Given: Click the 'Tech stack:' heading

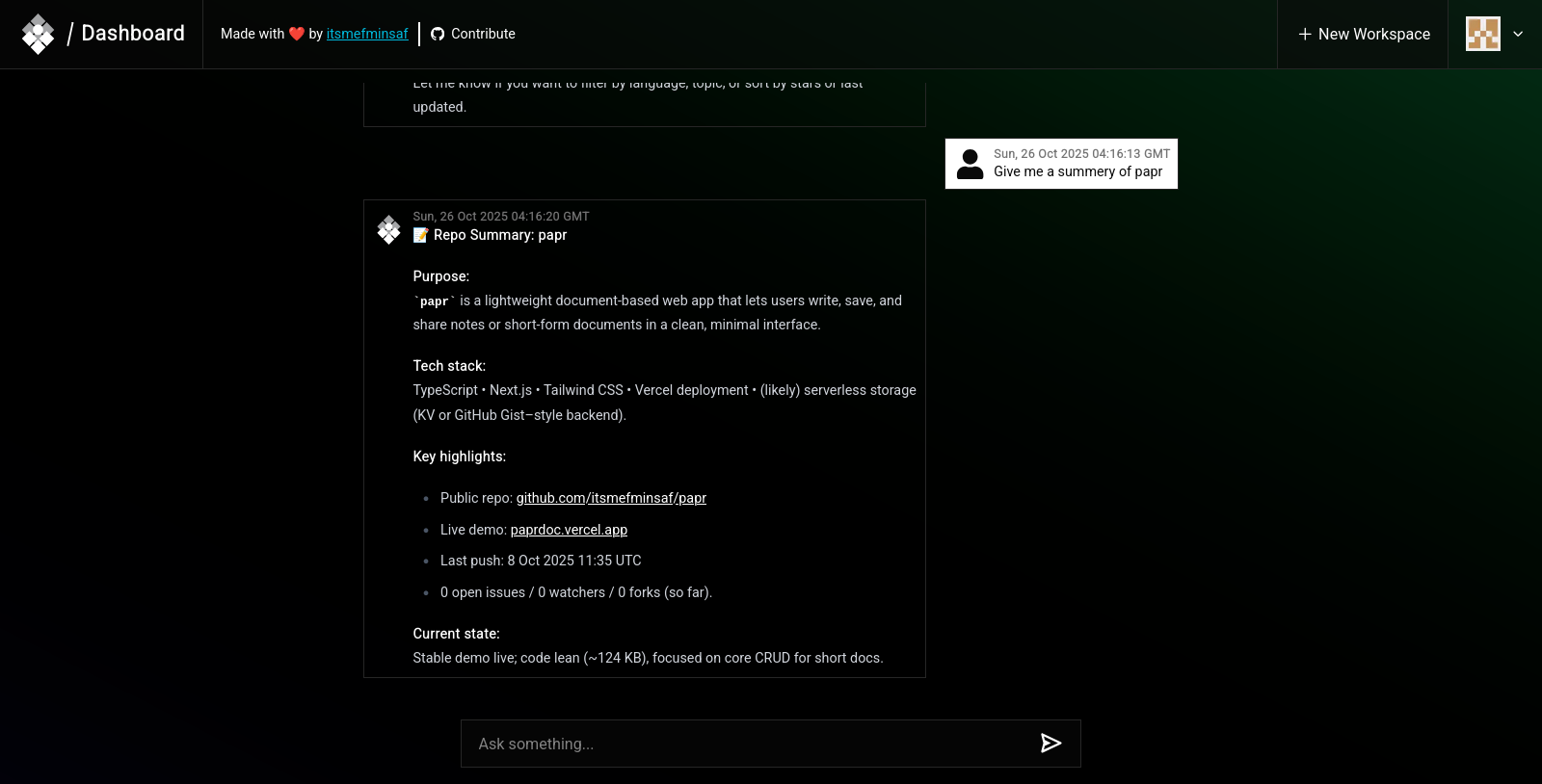Looking at the screenshot, I should [x=449, y=366].
